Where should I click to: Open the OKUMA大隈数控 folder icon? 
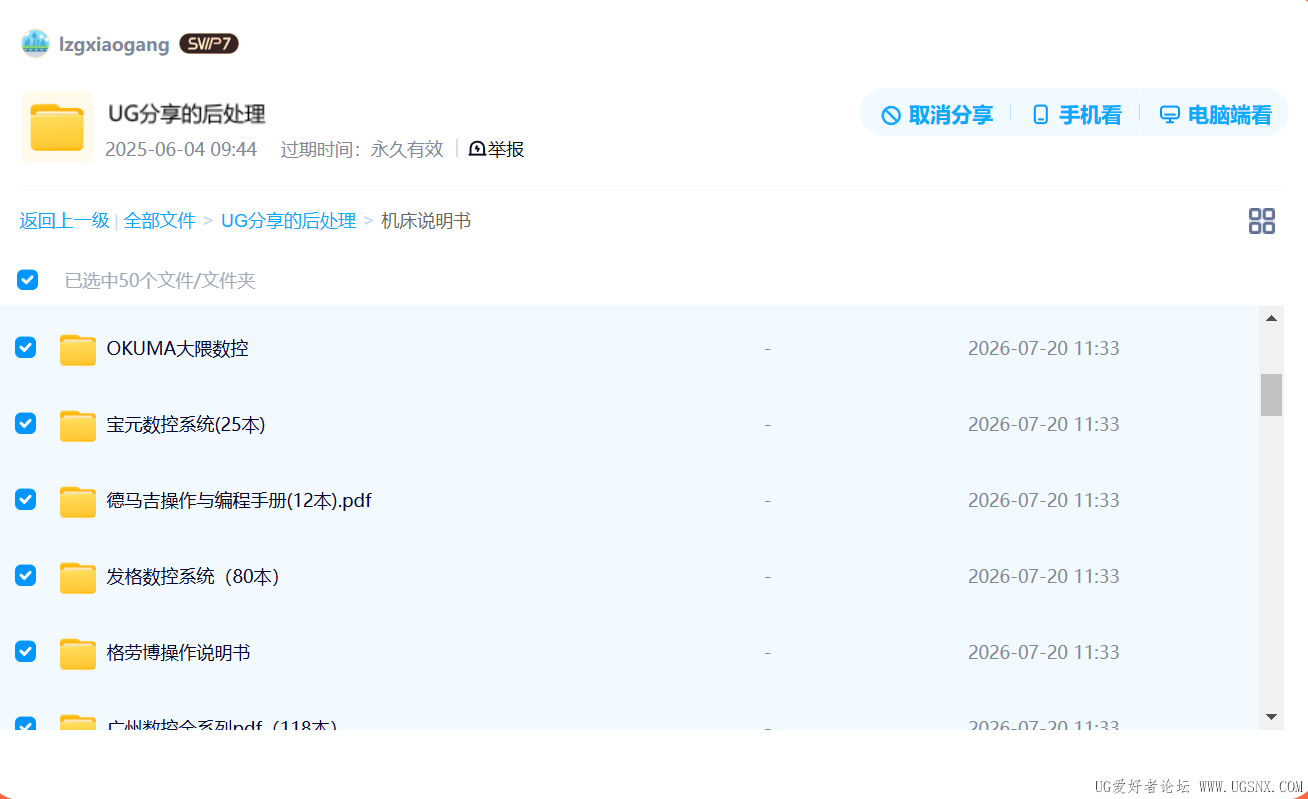tap(78, 349)
